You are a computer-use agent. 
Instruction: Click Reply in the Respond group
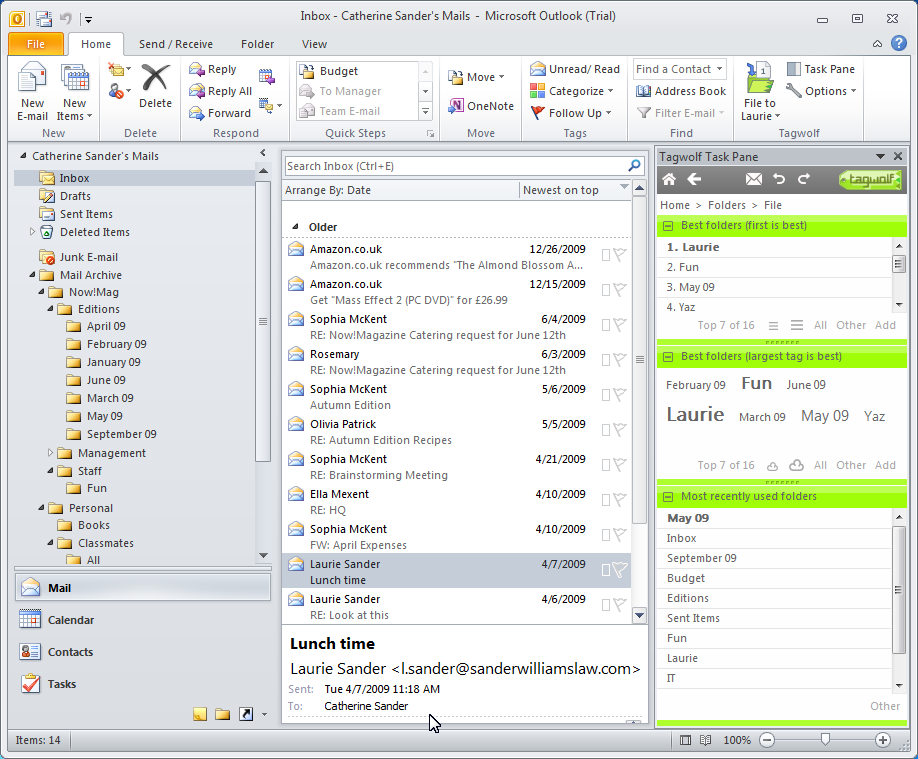[213, 69]
